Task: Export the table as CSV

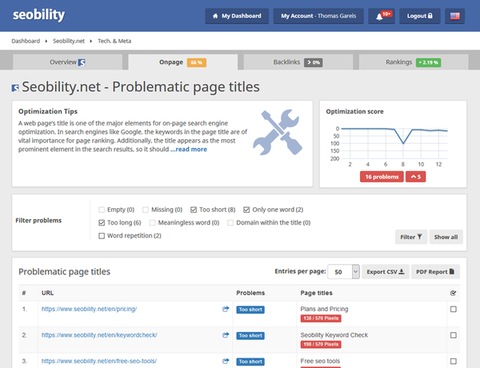Action: click(x=385, y=272)
